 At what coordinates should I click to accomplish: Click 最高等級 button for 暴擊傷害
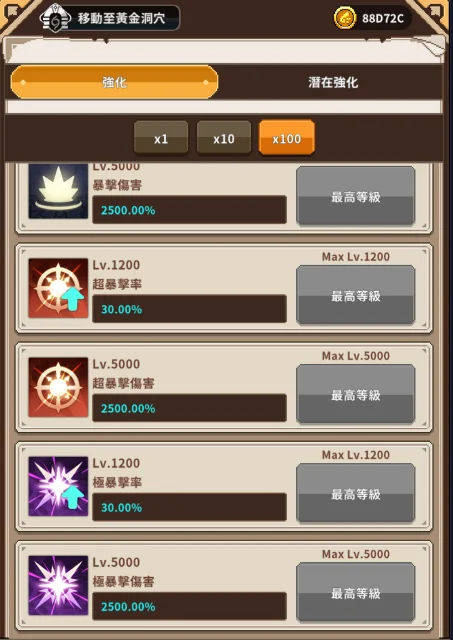pyautogui.click(x=355, y=196)
